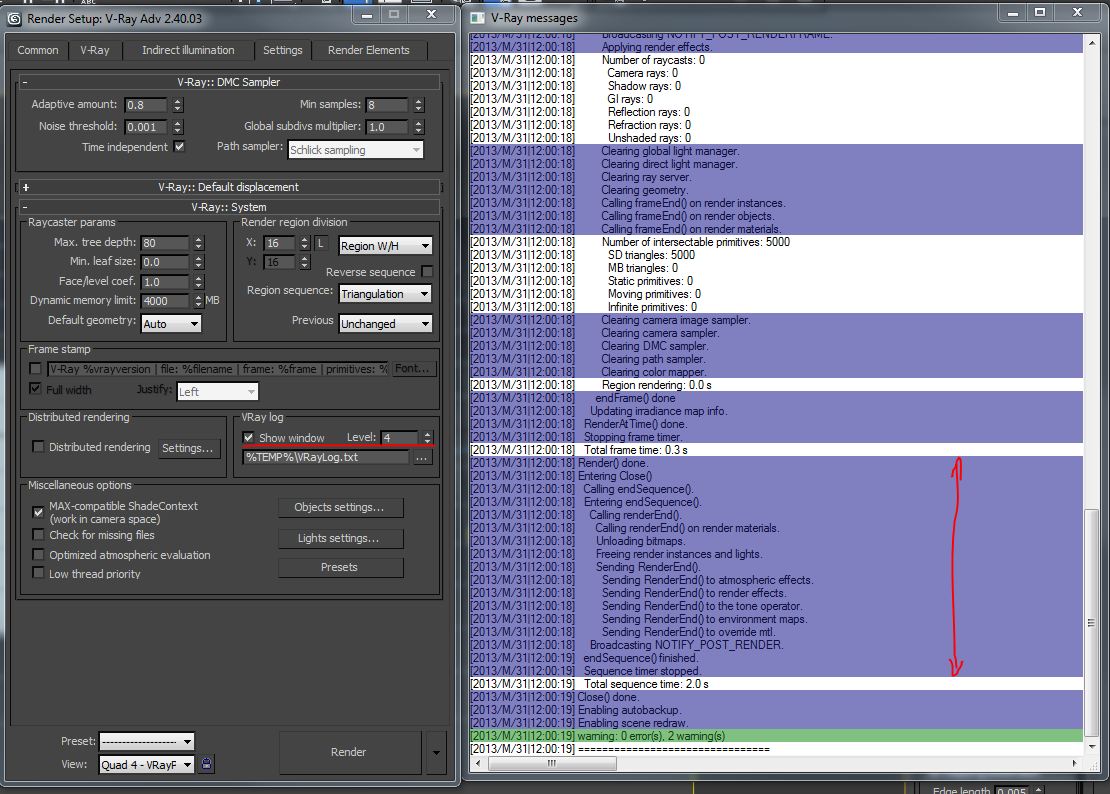Toggle the L lock button next to X region size

coord(321,243)
